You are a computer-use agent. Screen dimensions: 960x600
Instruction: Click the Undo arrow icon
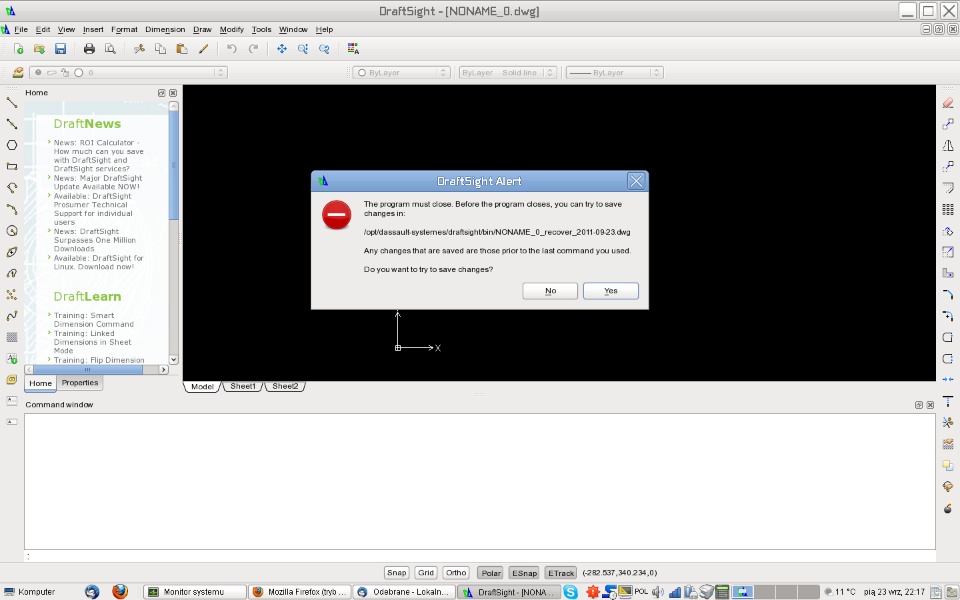point(231,49)
